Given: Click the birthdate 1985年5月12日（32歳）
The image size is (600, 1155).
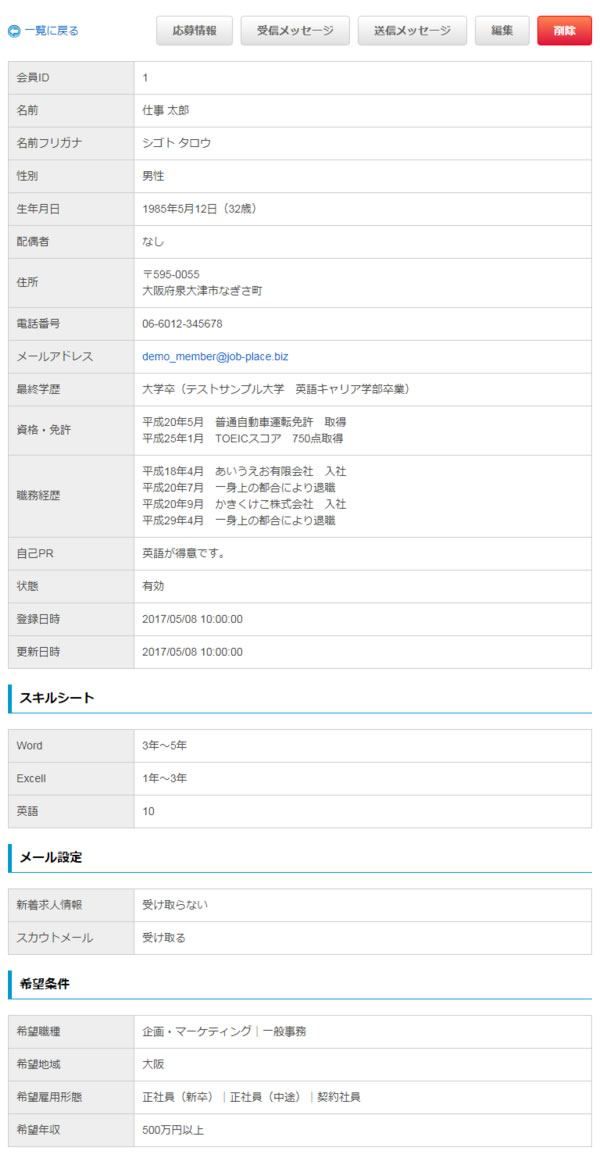Looking at the screenshot, I should pos(199,208).
